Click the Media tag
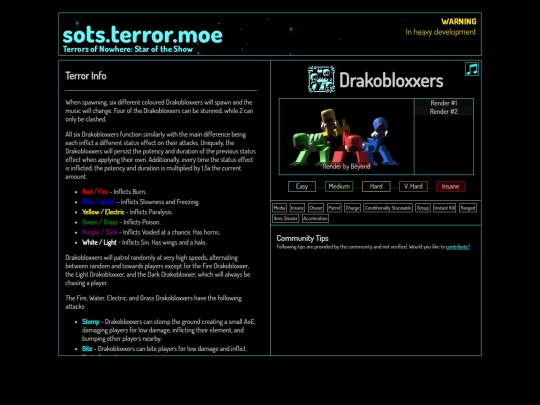This screenshot has height=405, width=540. coord(279,208)
